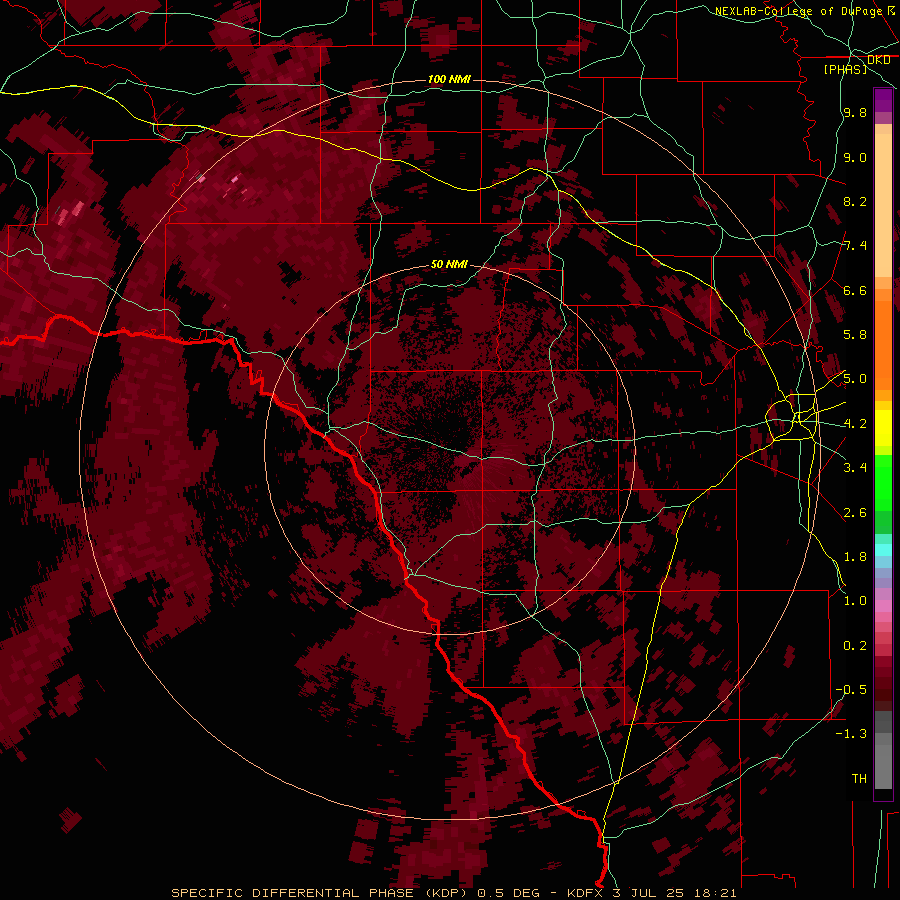Click the -1.3 value on the color scale
Image resolution: width=900 pixels, height=900 pixels.
click(851, 734)
